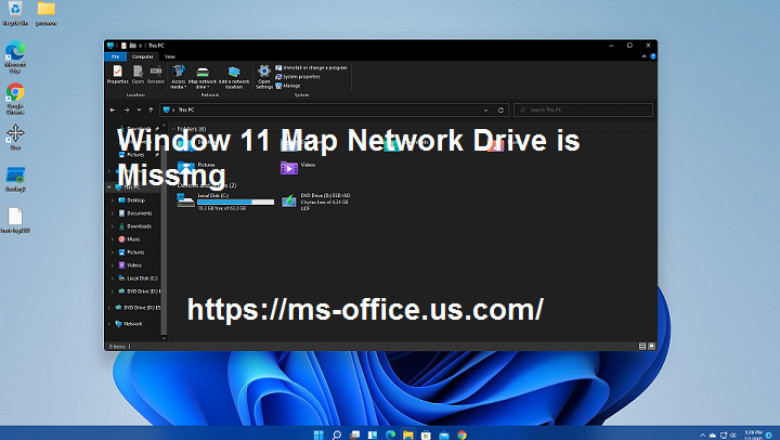This screenshot has width=780, height=440.
Task: Click the Search This PC field
Action: (585, 110)
